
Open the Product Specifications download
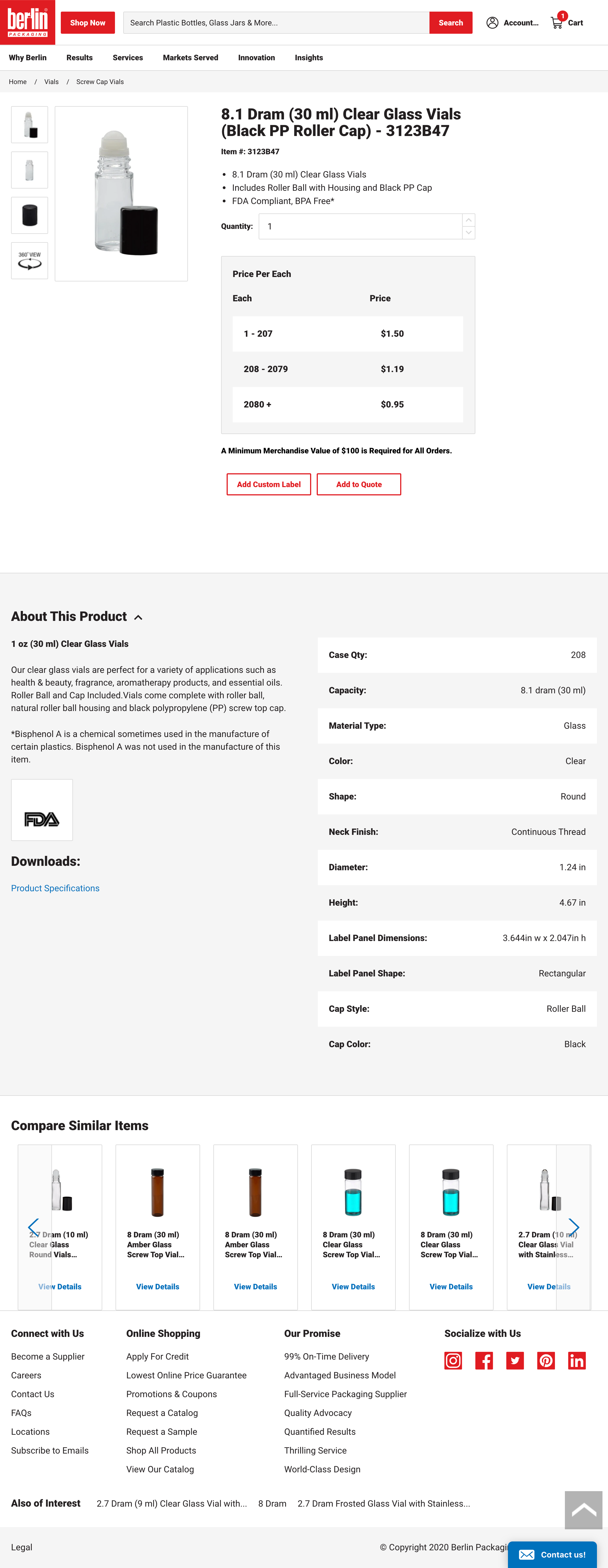click(x=55, y=888)
